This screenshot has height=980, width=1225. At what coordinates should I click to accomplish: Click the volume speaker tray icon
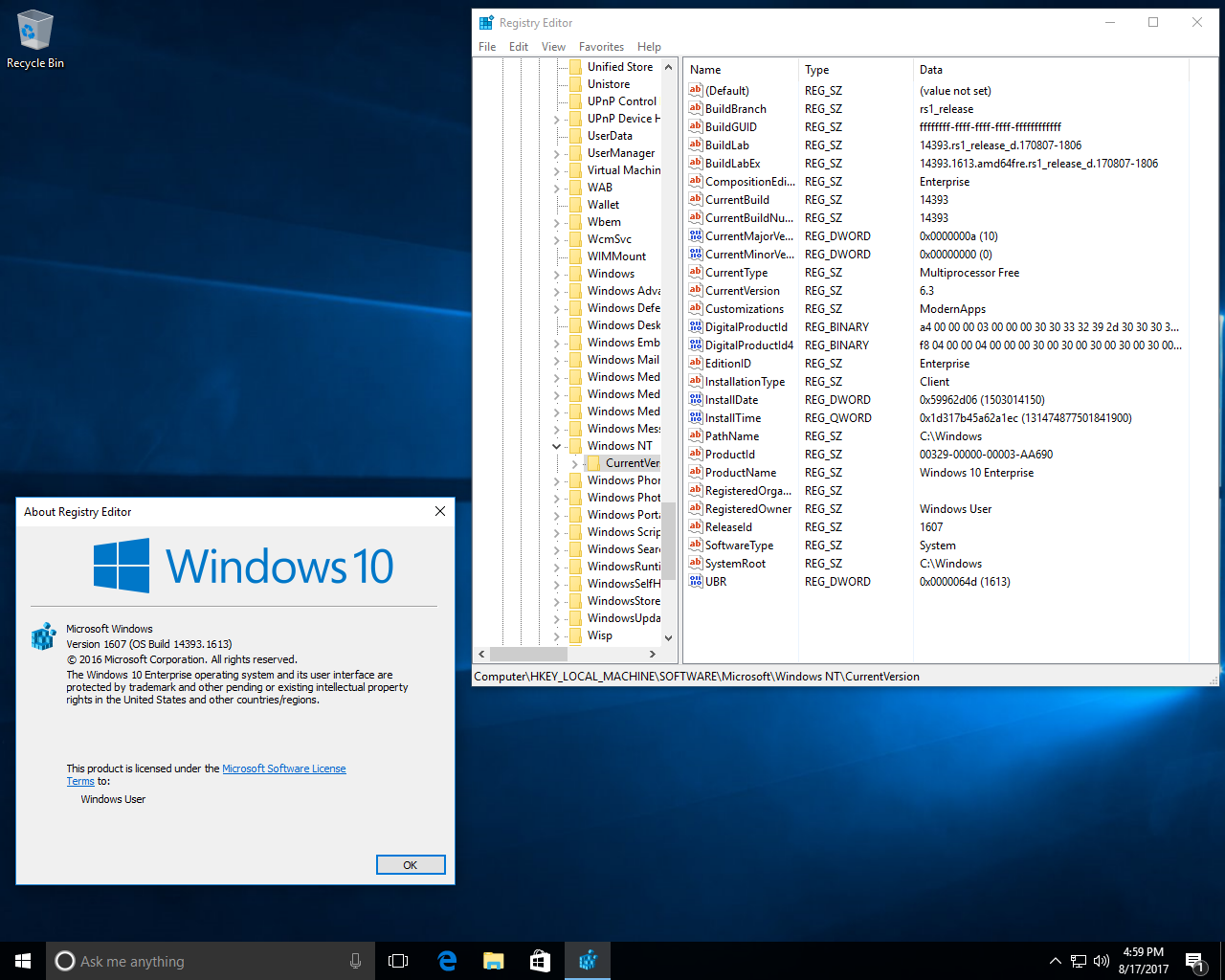[x=1102, y=961]
